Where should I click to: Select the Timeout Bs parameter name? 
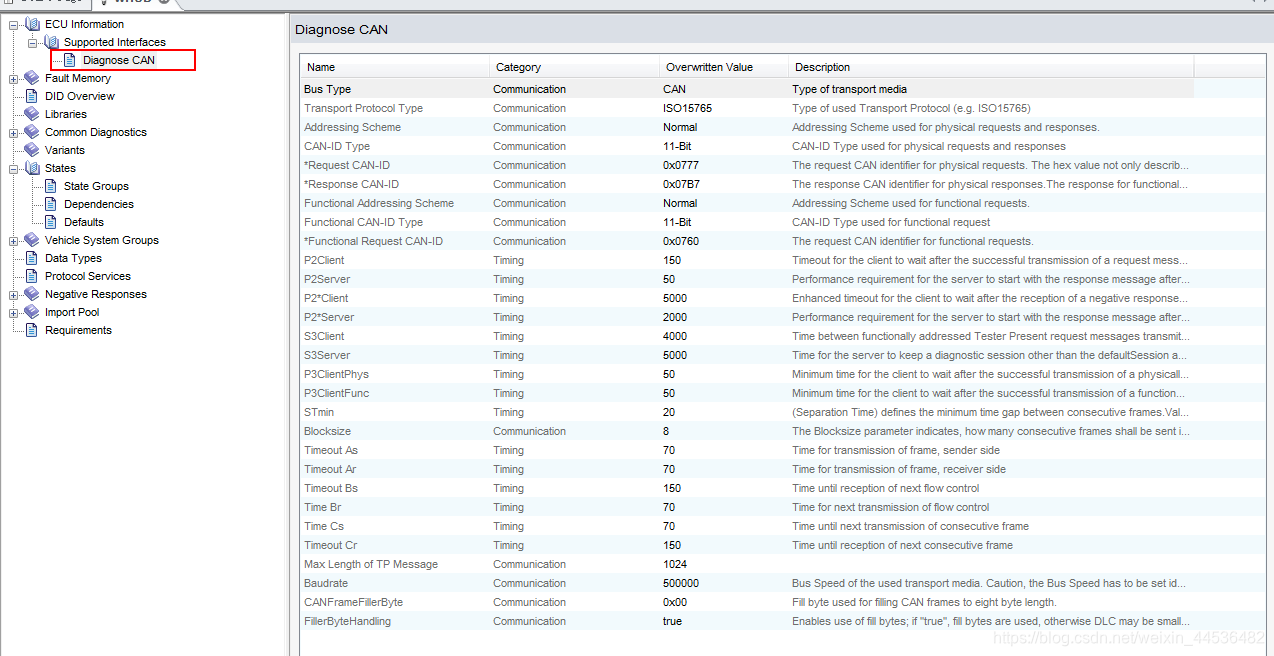(x=331, y=488)
